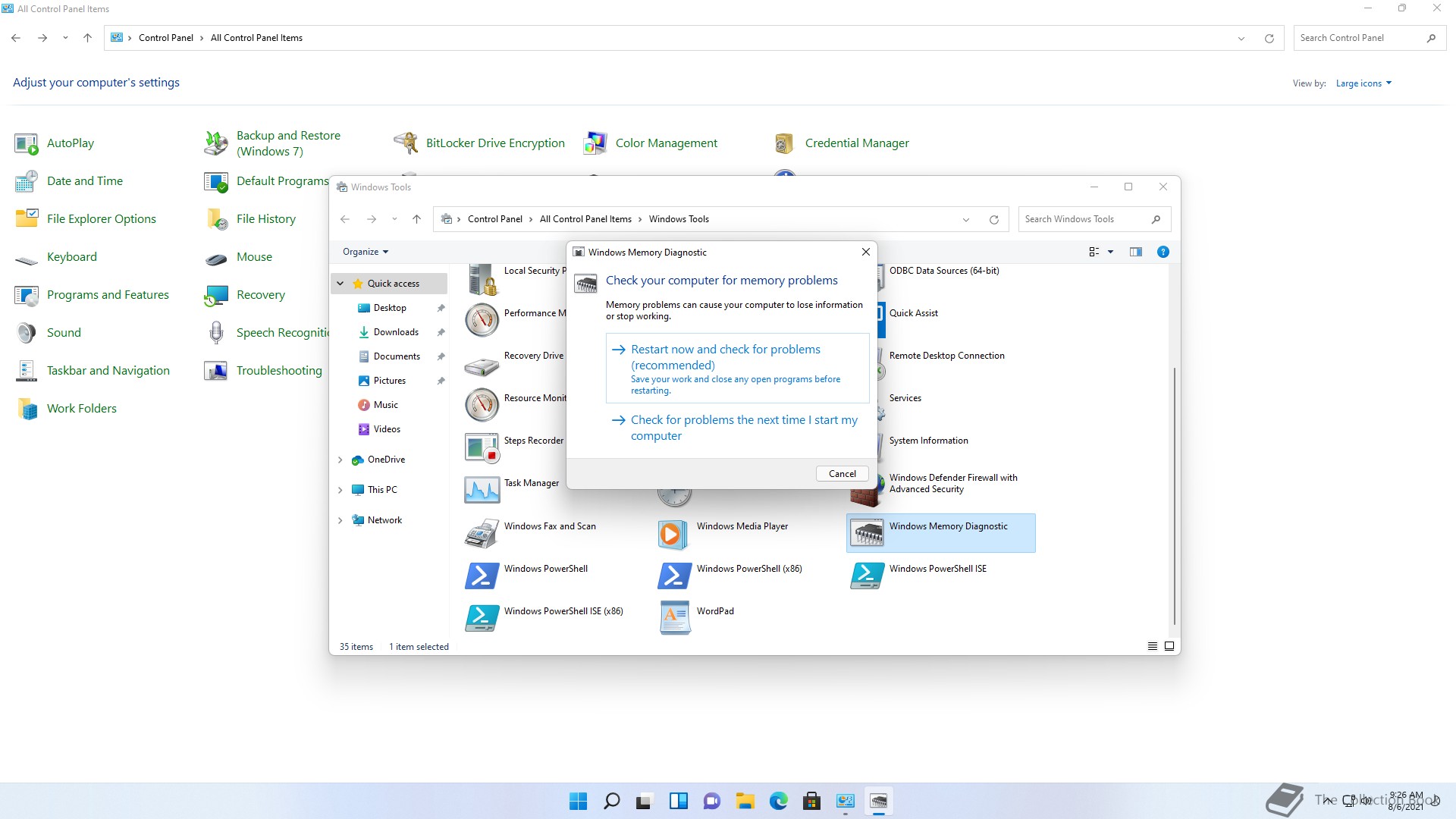Select Windows PowerShell ISE icon
This screenshot has height=819, width=1456.
tap(868, 576)
